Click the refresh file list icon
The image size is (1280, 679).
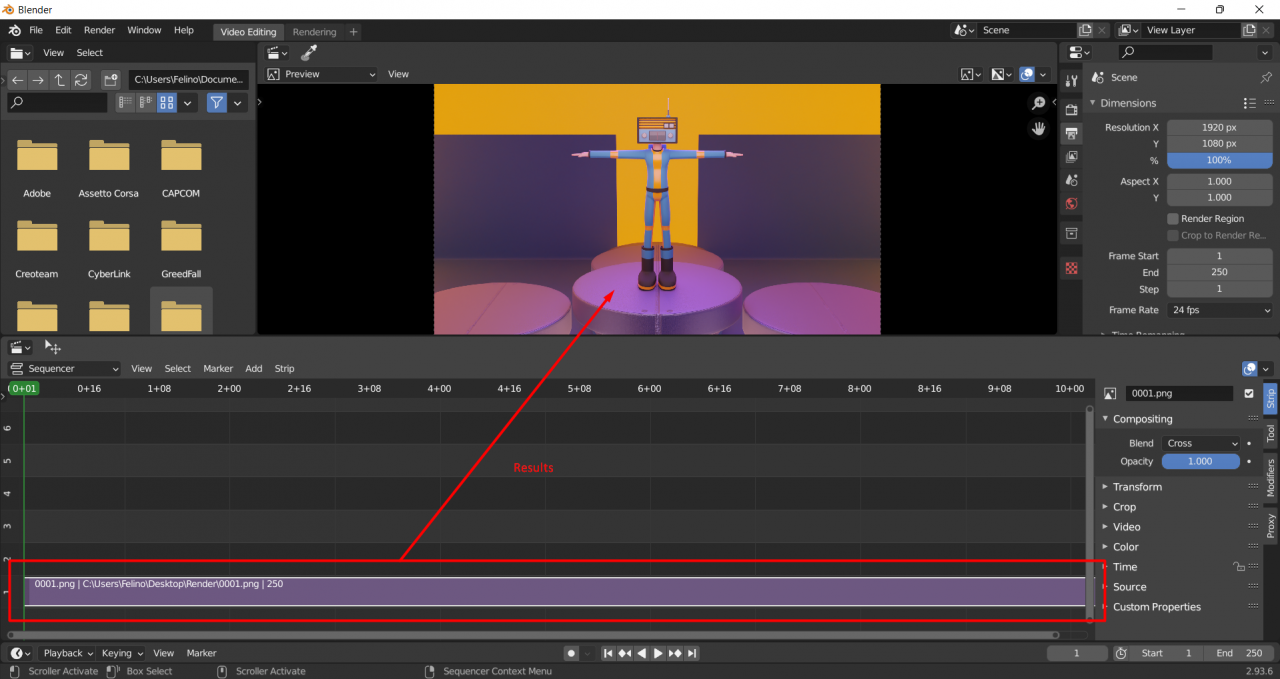click(x=81, y=80)
